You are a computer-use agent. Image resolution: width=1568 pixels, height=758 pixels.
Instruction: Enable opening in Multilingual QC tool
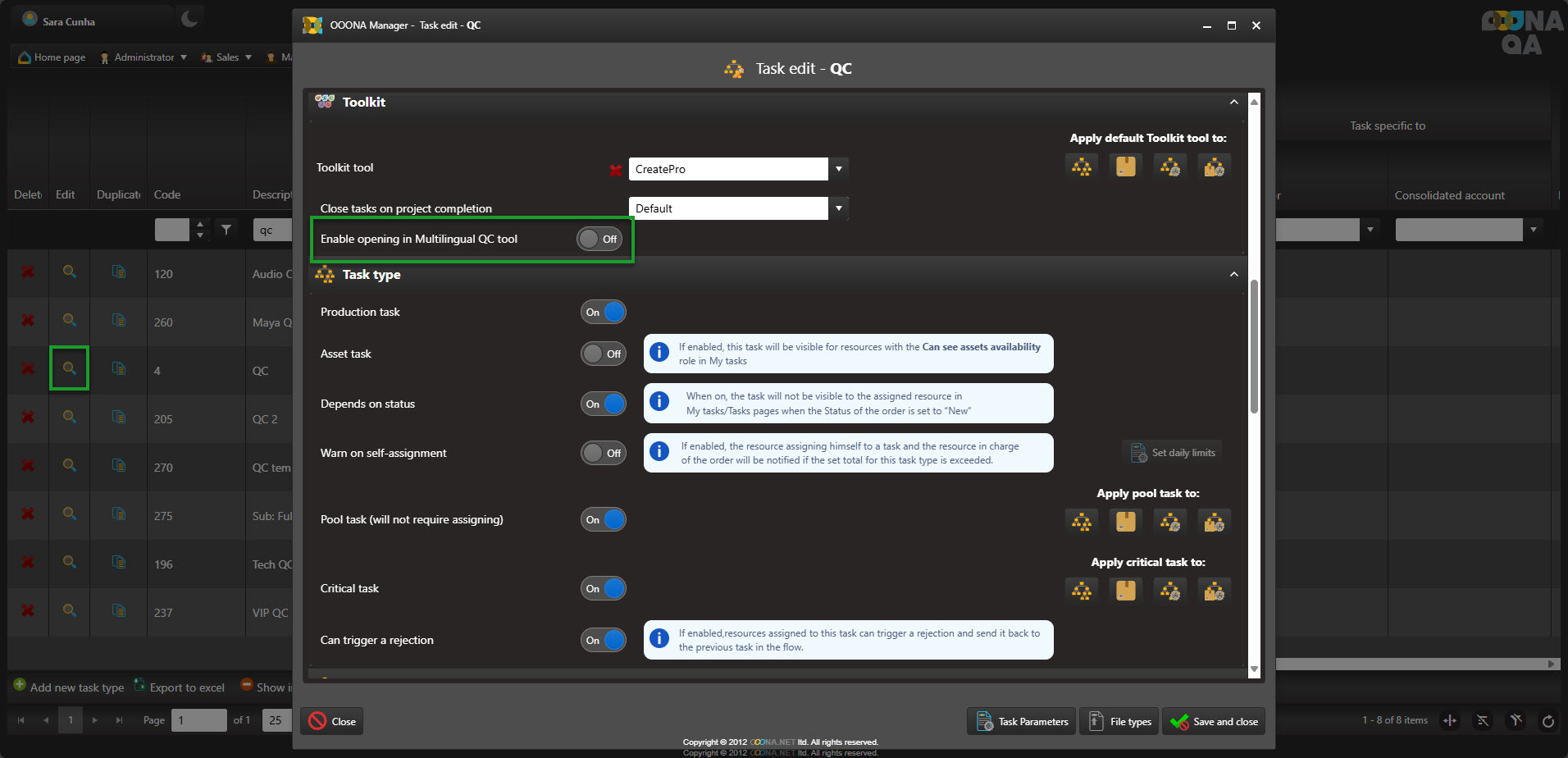(x=599, y=240)
